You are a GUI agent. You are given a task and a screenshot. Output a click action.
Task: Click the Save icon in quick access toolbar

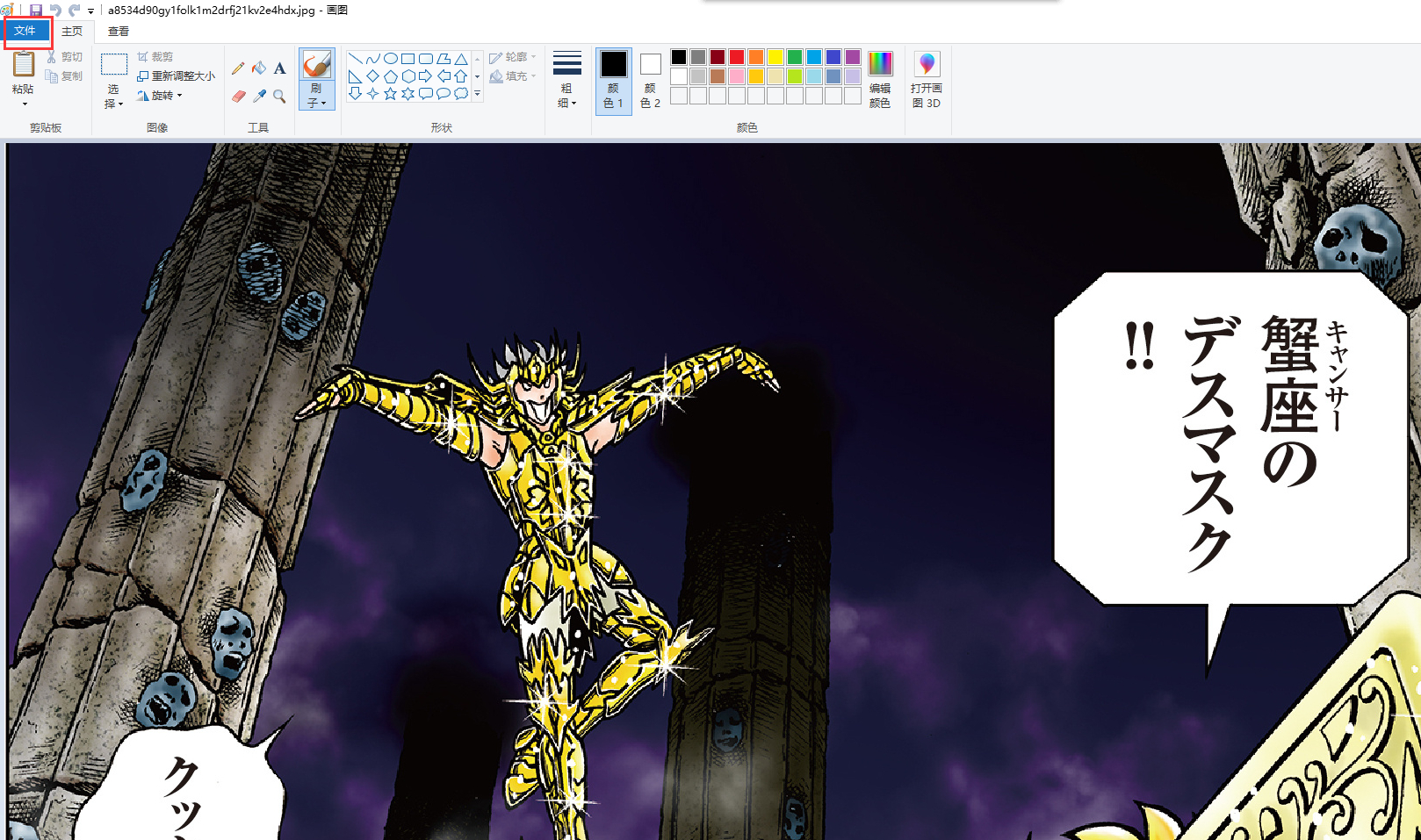tap(36, 11)
